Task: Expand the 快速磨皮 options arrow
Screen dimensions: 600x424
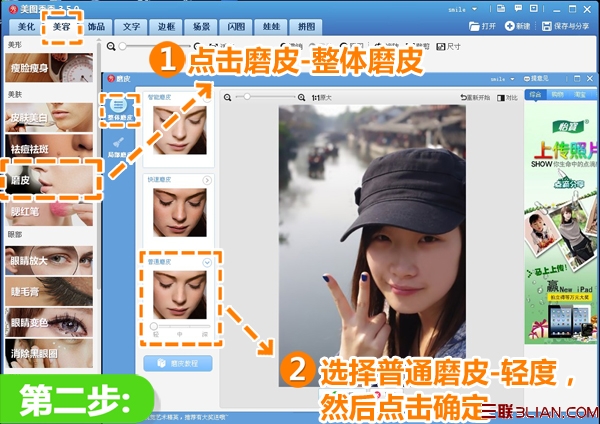Action: [207, 180]
